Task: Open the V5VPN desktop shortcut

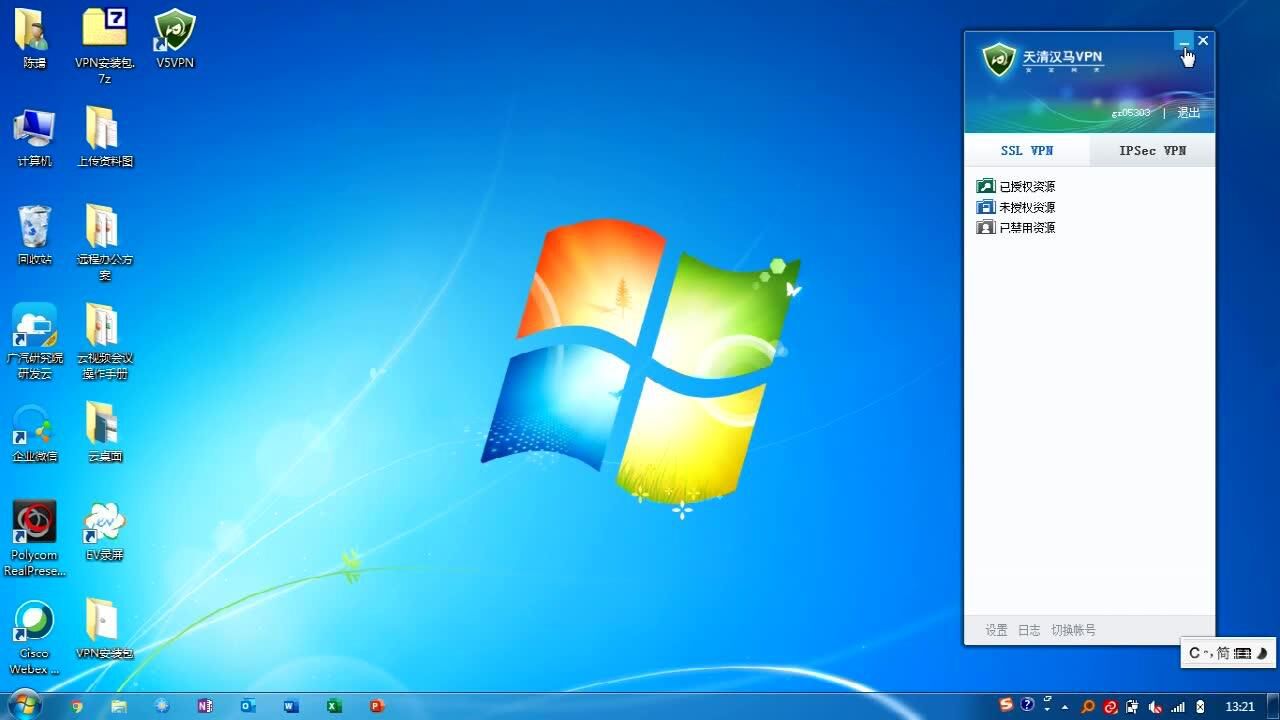Action: coord(175,39)
